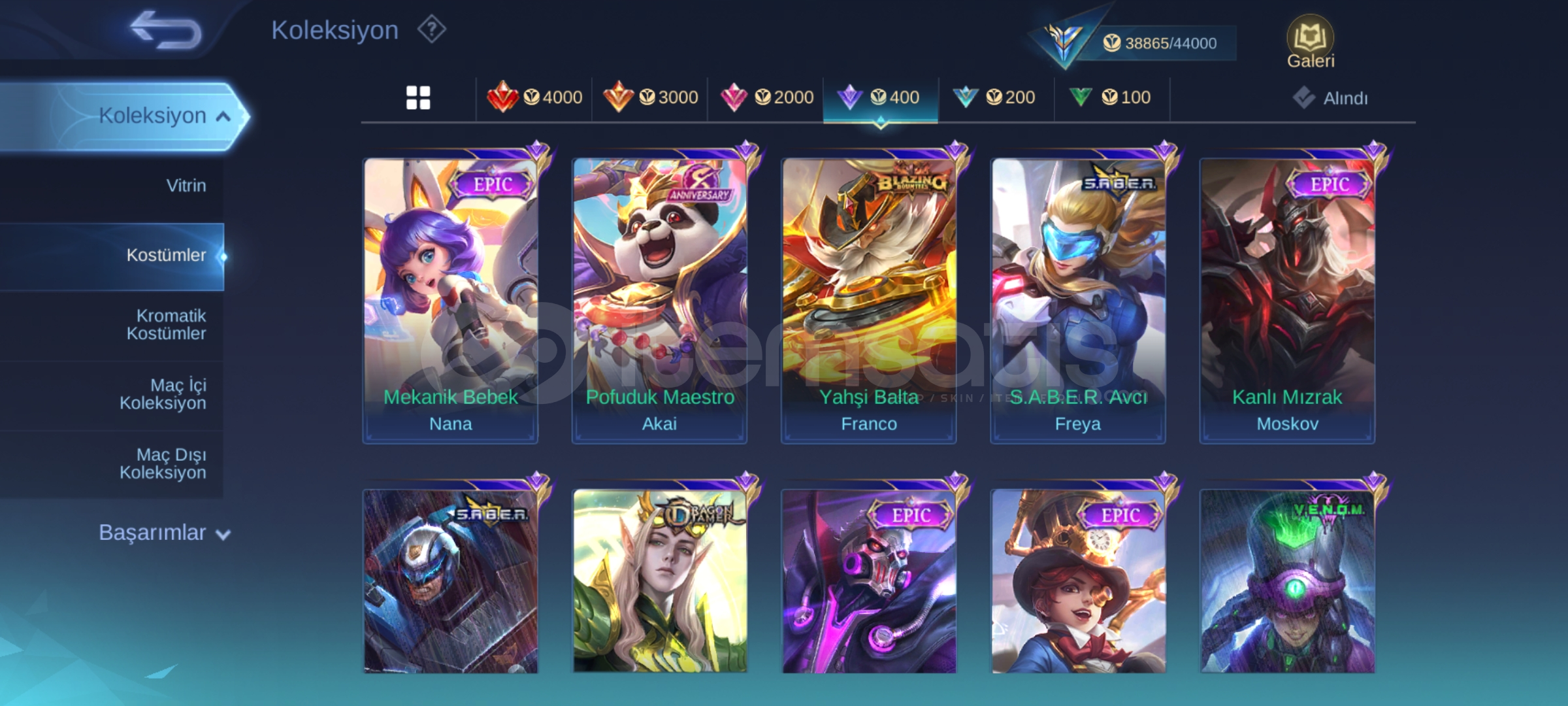
Task: Open the Kanlı Mızrak Moskov skin card
Action: [1287, 301]
